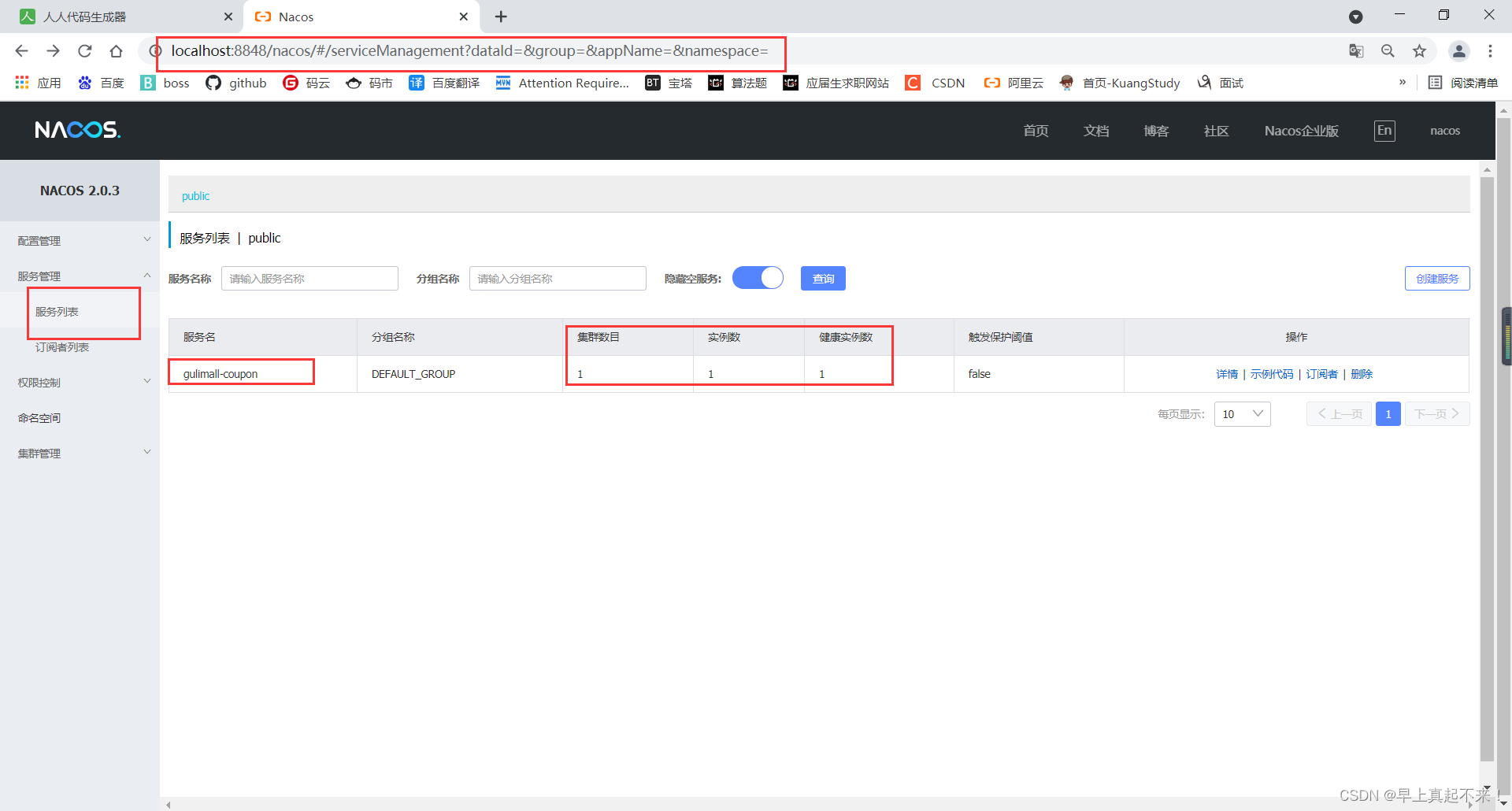Expand 权限控制 sidebar section
1512x811 pixels.
(80, 383)
